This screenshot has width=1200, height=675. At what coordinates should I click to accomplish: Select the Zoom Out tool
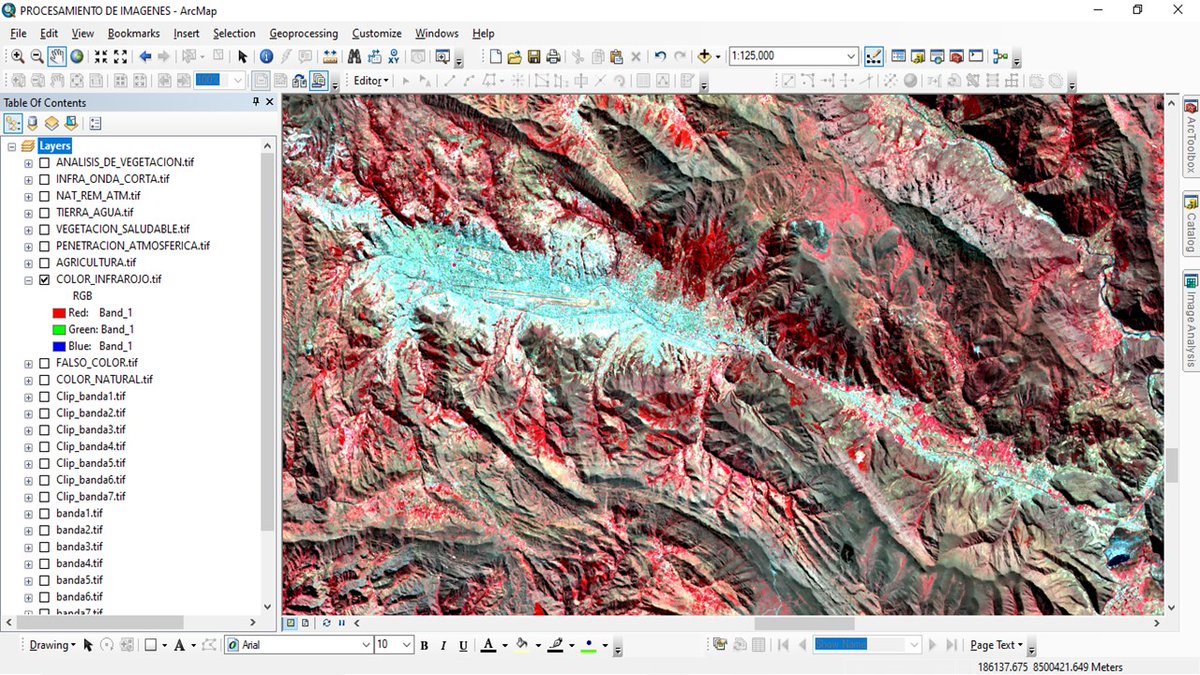pos(37,56)
